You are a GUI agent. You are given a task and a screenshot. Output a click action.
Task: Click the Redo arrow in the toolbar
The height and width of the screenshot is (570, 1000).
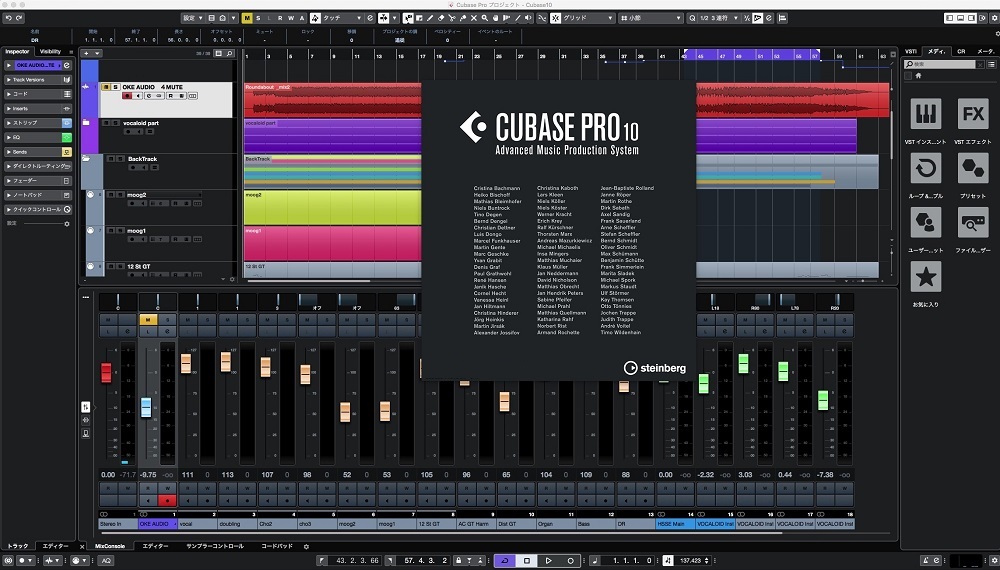point(19,18)
